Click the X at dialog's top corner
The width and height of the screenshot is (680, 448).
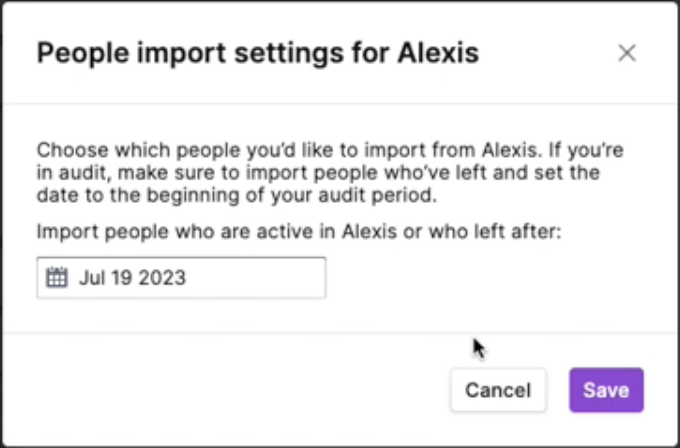point(627,53)
